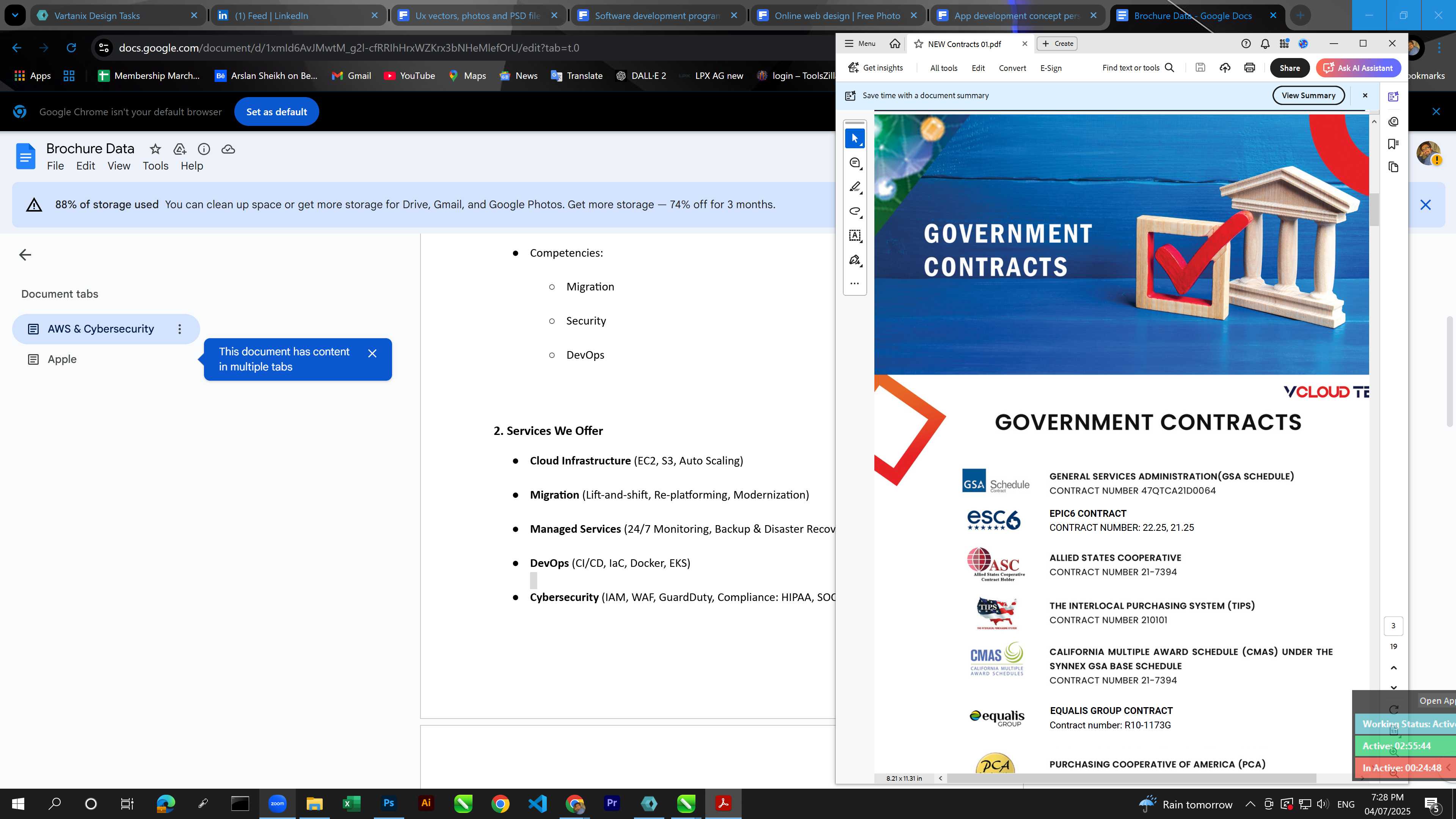View document details info icon

click(204, 149)
